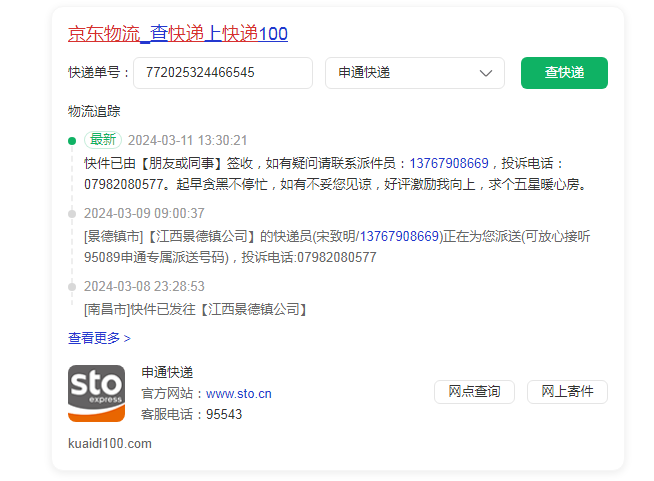Click the 网上寄件 button

[x=567, y=391]
